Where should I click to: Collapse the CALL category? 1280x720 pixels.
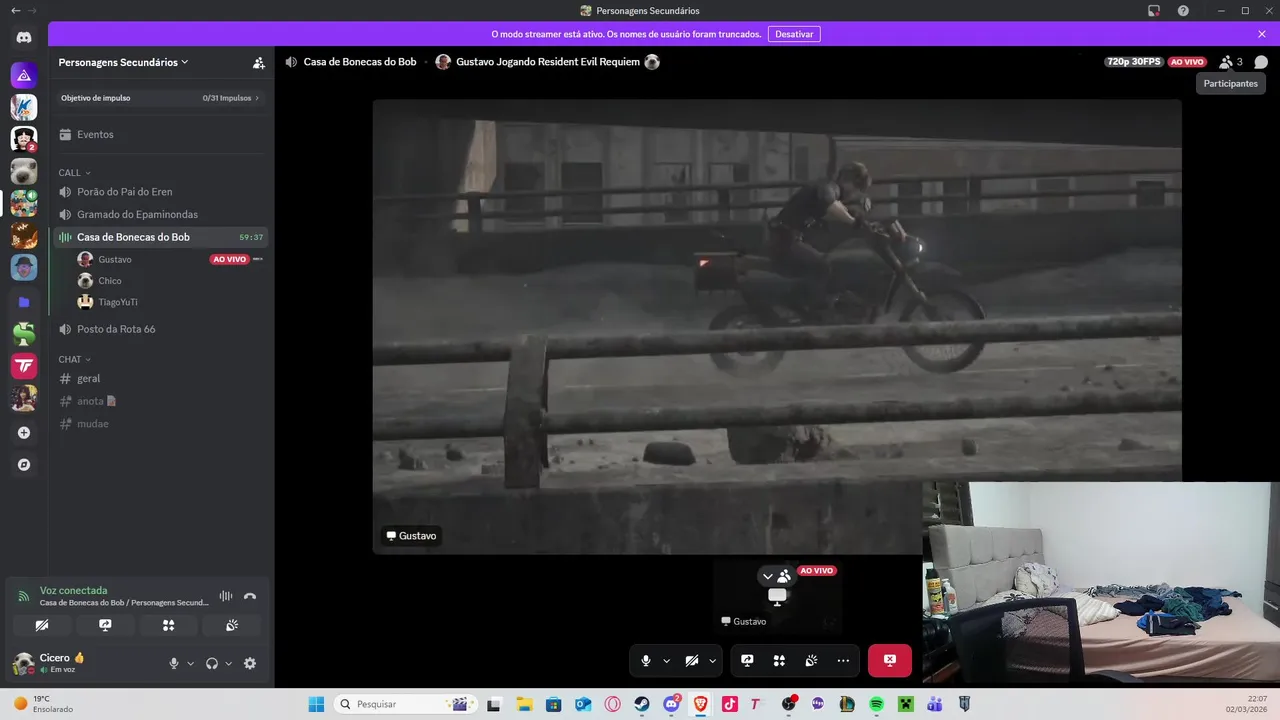point(75,173)
